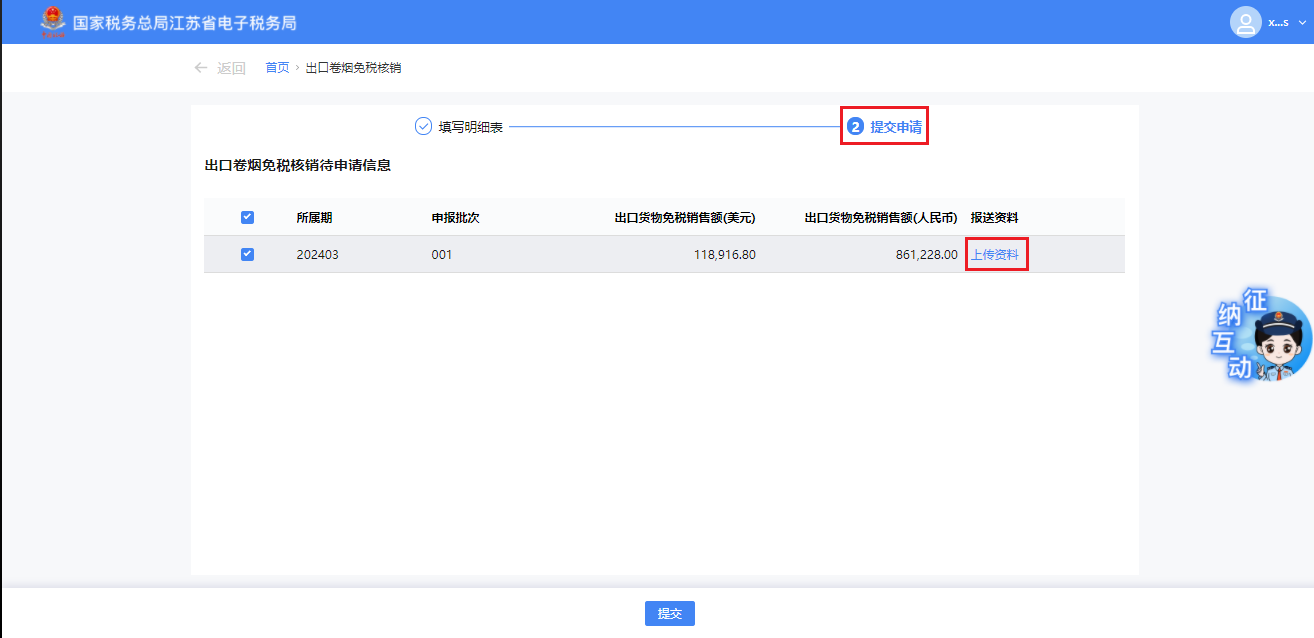Click the back arrow icon
Image resolution: width=1314 pixels, height=638 pixels.
pos(201,68)
